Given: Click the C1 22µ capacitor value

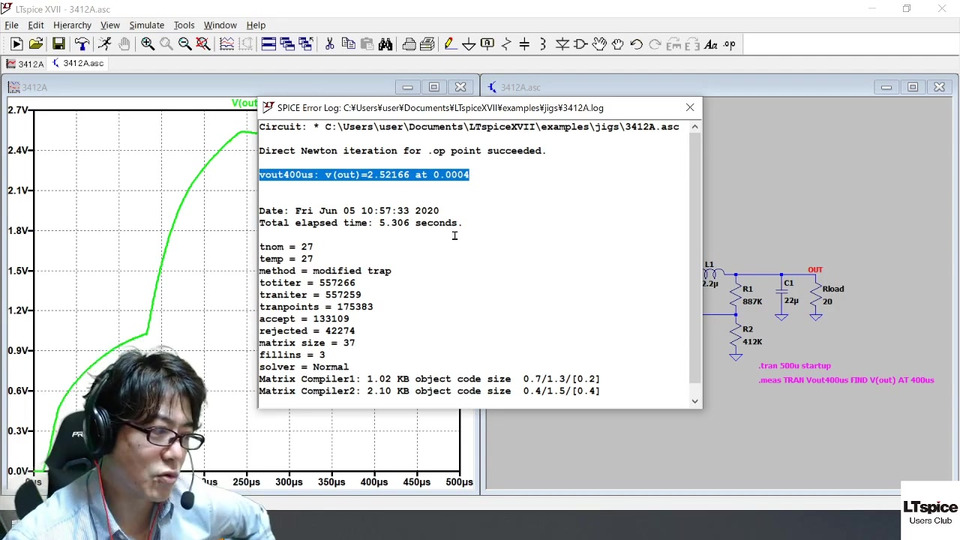Looking at the screenshot, I should [x=792, y=301].
